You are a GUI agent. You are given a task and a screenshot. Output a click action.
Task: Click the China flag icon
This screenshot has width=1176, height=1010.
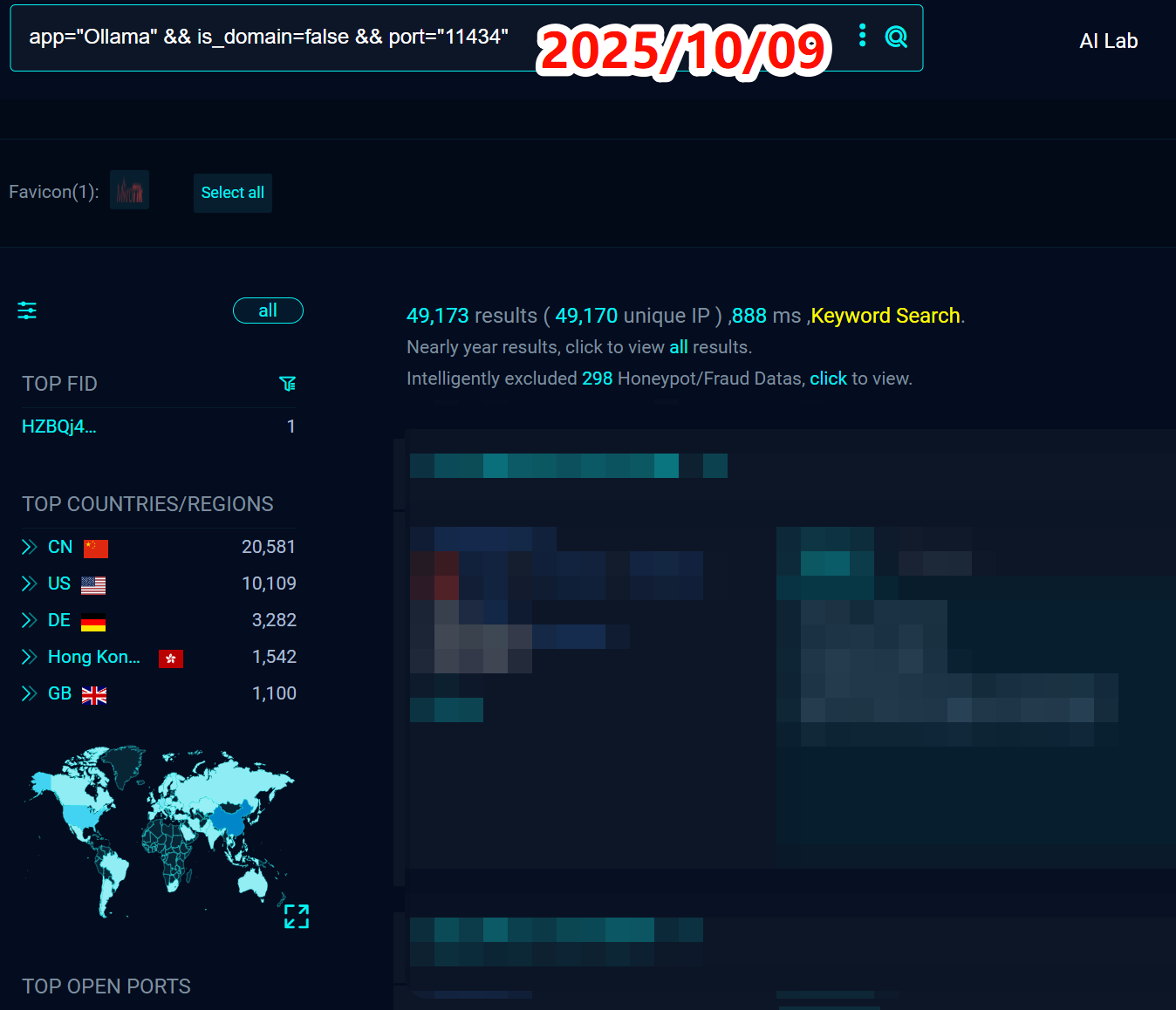96,548
